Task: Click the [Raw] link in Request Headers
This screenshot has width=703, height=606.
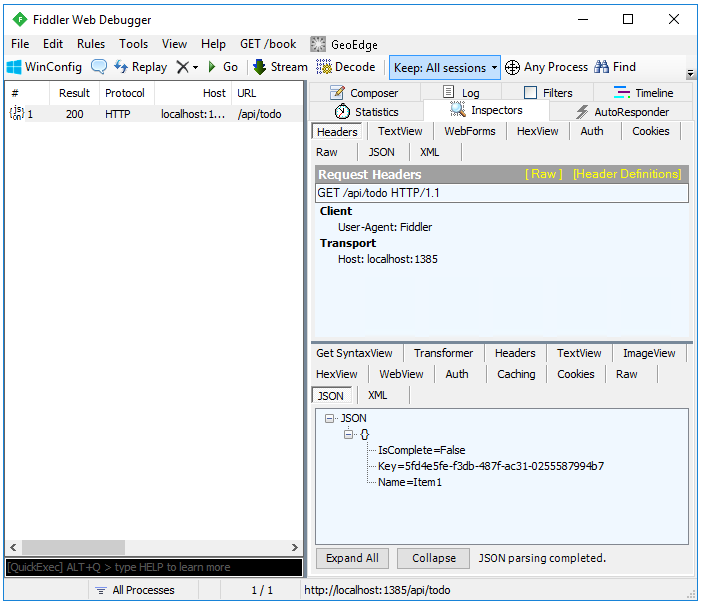Action: pos(543,174)
